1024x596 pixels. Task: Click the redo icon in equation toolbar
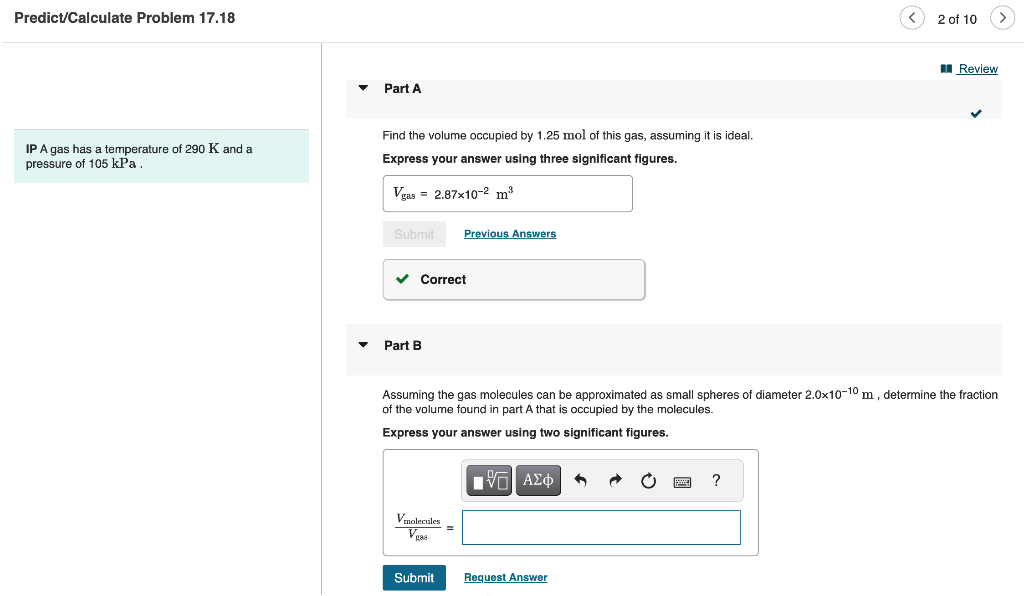coord(614,480)
